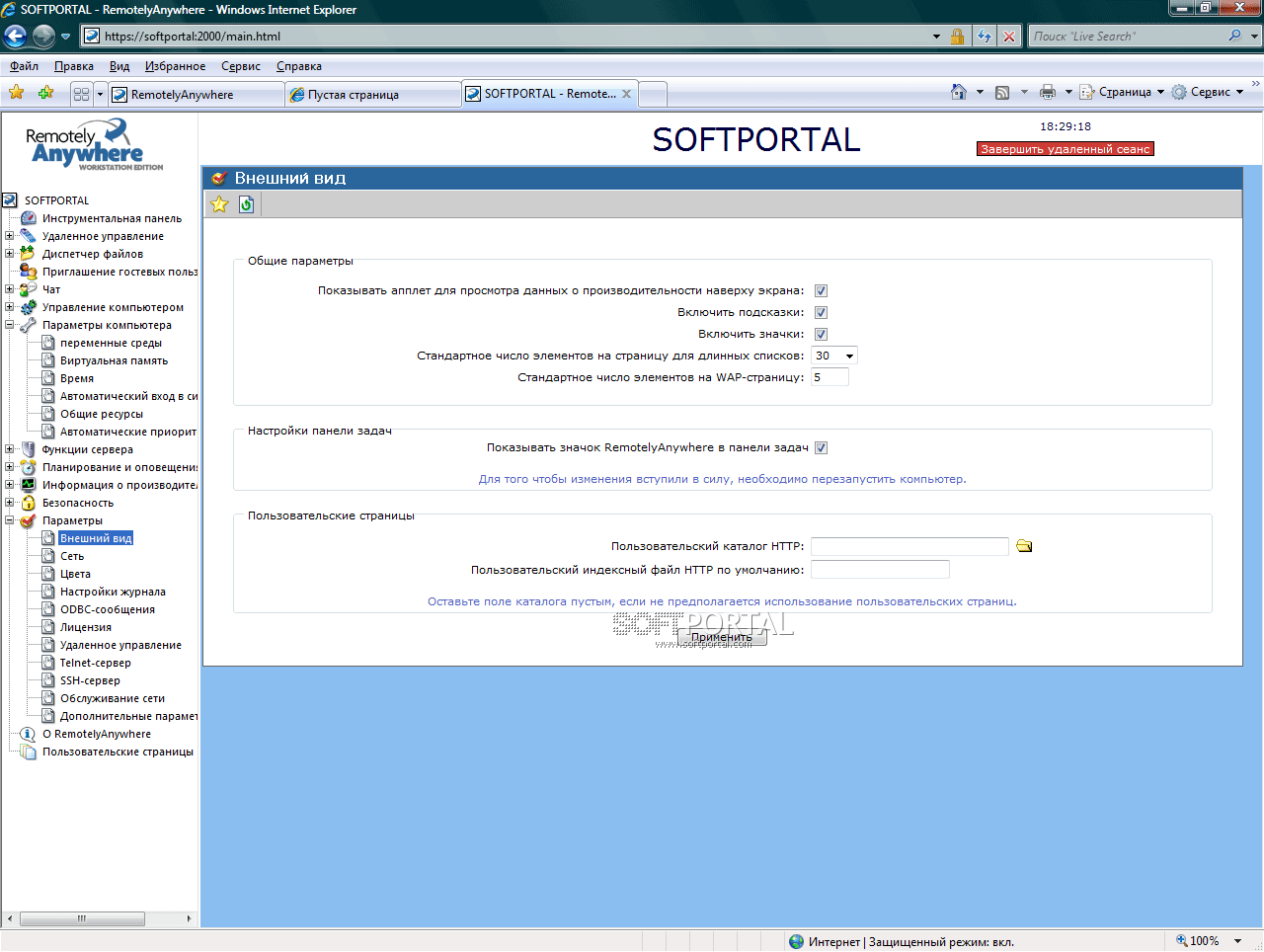This screenshot has width=1264, height=952.
Task: Open the Telnet-сервер settings page
Action: [96, 663]
